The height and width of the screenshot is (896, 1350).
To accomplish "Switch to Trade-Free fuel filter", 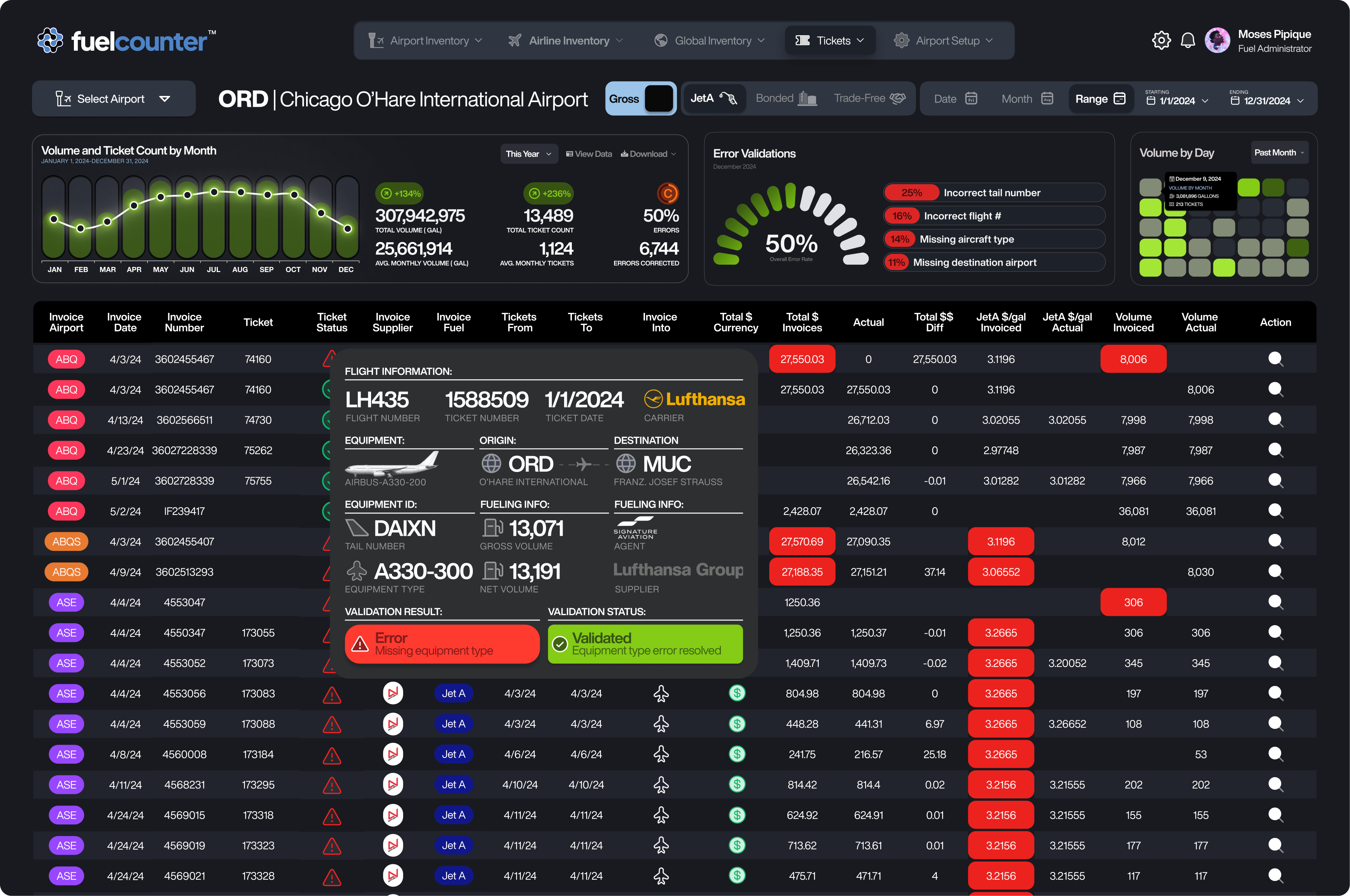I will pyautogui.click(x=869, y=98).
